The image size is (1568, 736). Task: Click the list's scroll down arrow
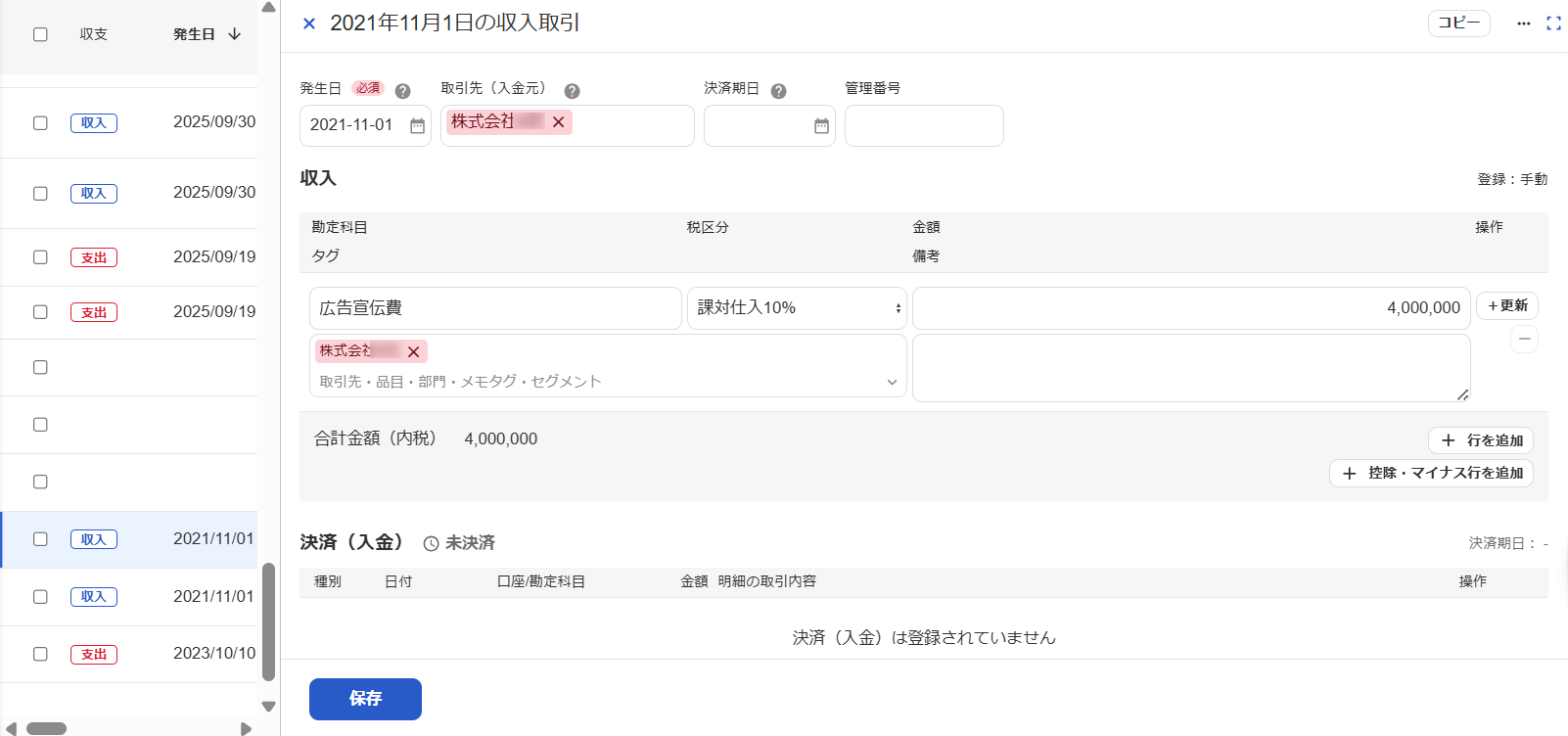[x=268, y=706]
